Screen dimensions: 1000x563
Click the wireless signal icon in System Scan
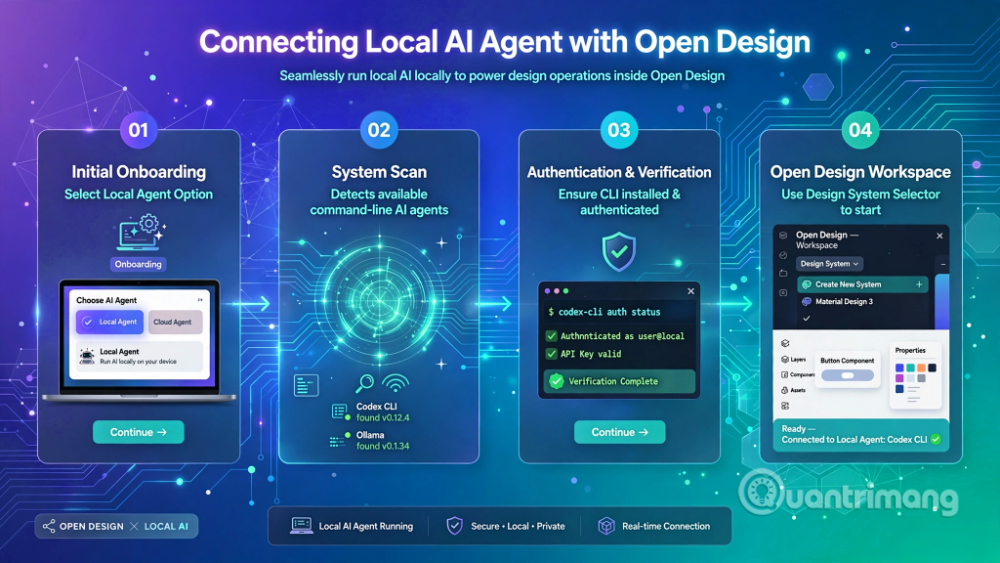pos(395,383)
